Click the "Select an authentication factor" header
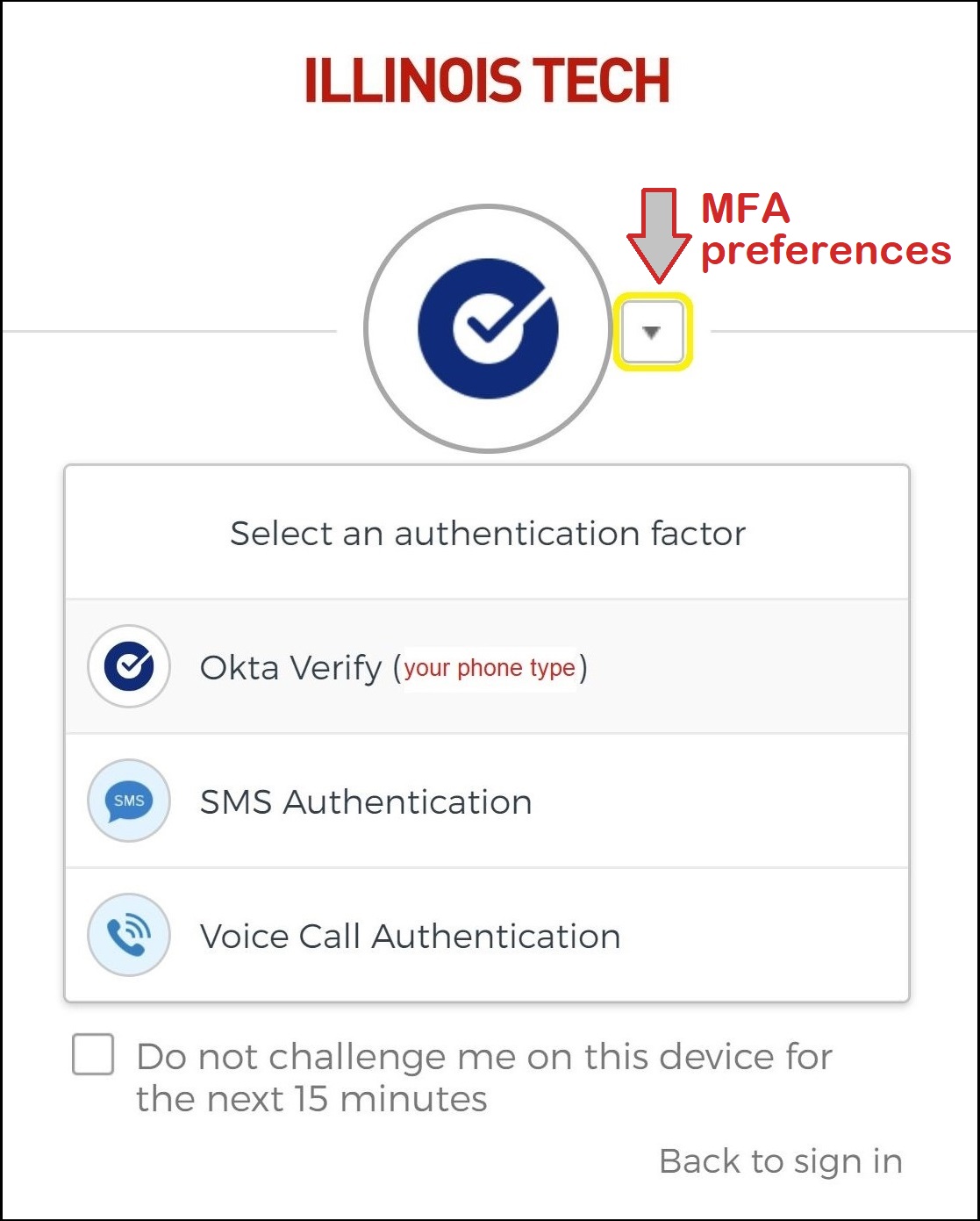This screenshot has height=1221, width=980. pos(488,534)
